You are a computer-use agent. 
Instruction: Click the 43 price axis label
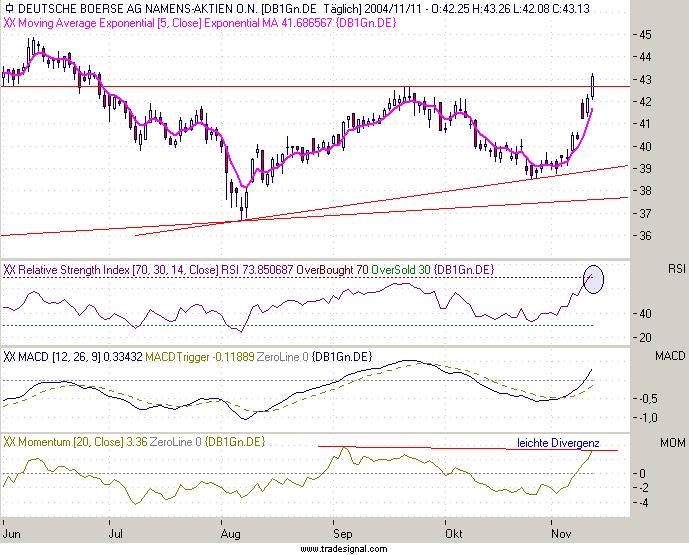pyautogui.click(x=645, y=80)
